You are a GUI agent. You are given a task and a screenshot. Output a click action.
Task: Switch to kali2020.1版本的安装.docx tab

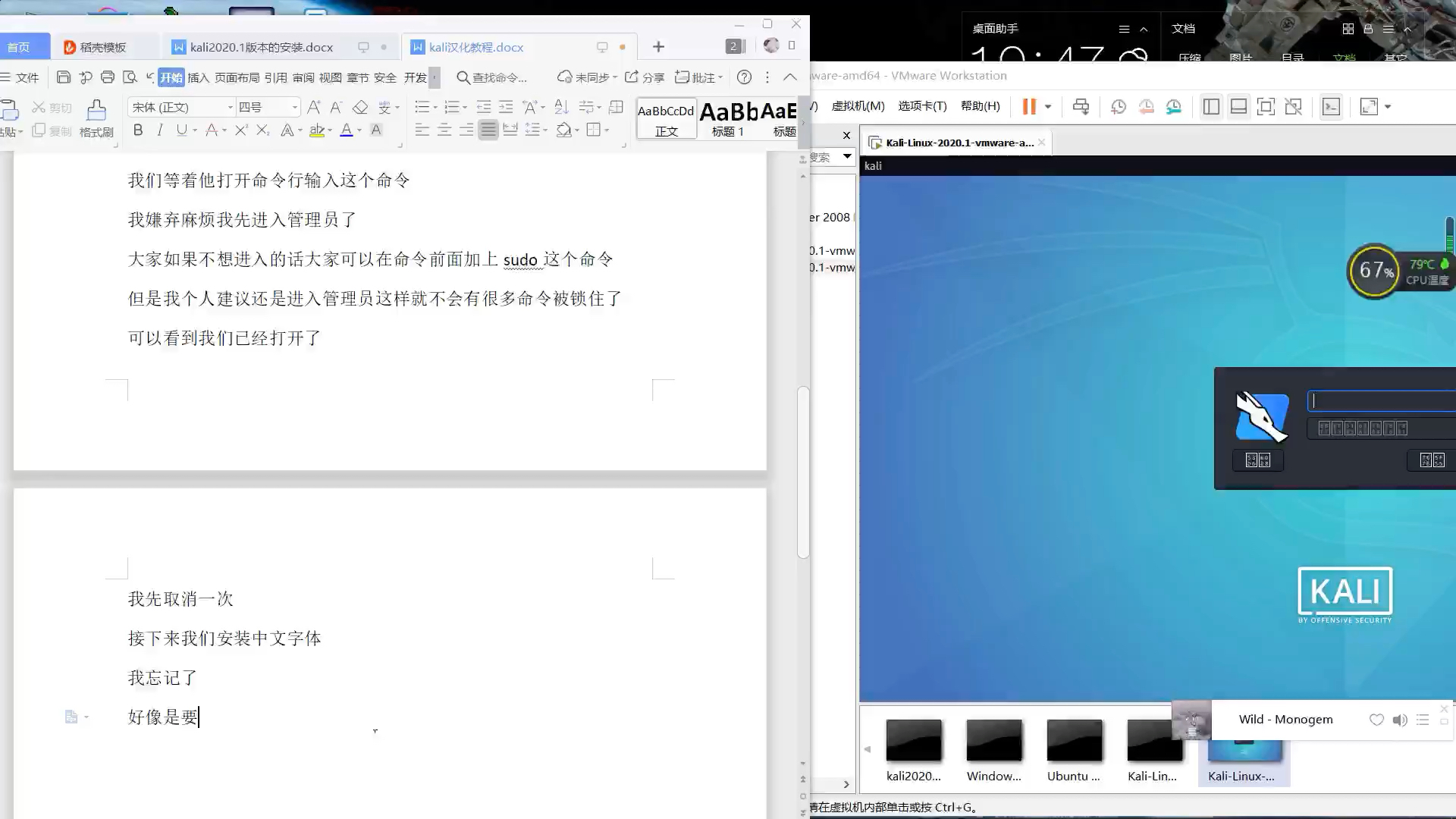pos(261,47)
